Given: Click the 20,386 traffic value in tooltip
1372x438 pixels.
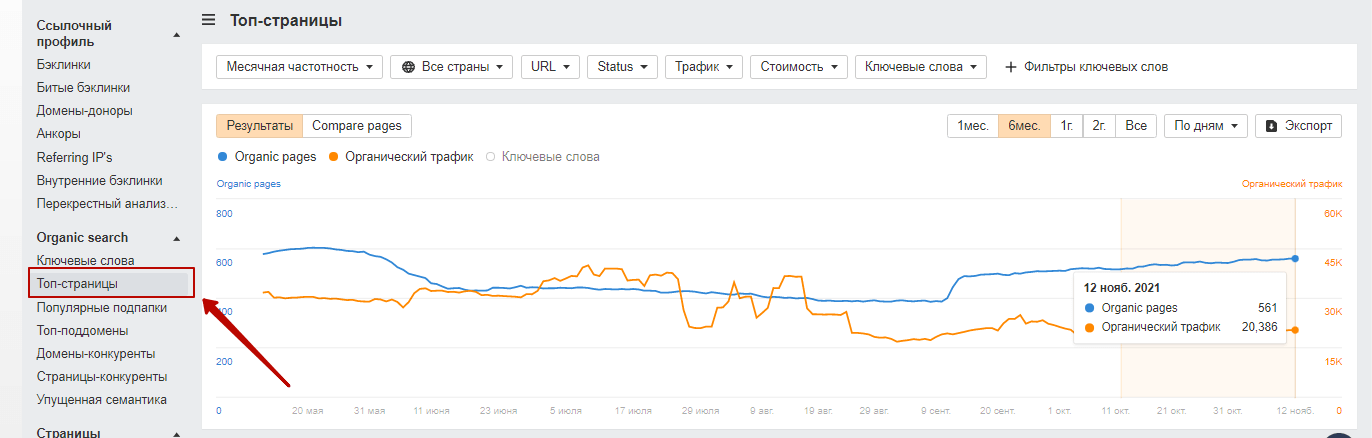Looking at the screenshot, I should (1258, 327).
